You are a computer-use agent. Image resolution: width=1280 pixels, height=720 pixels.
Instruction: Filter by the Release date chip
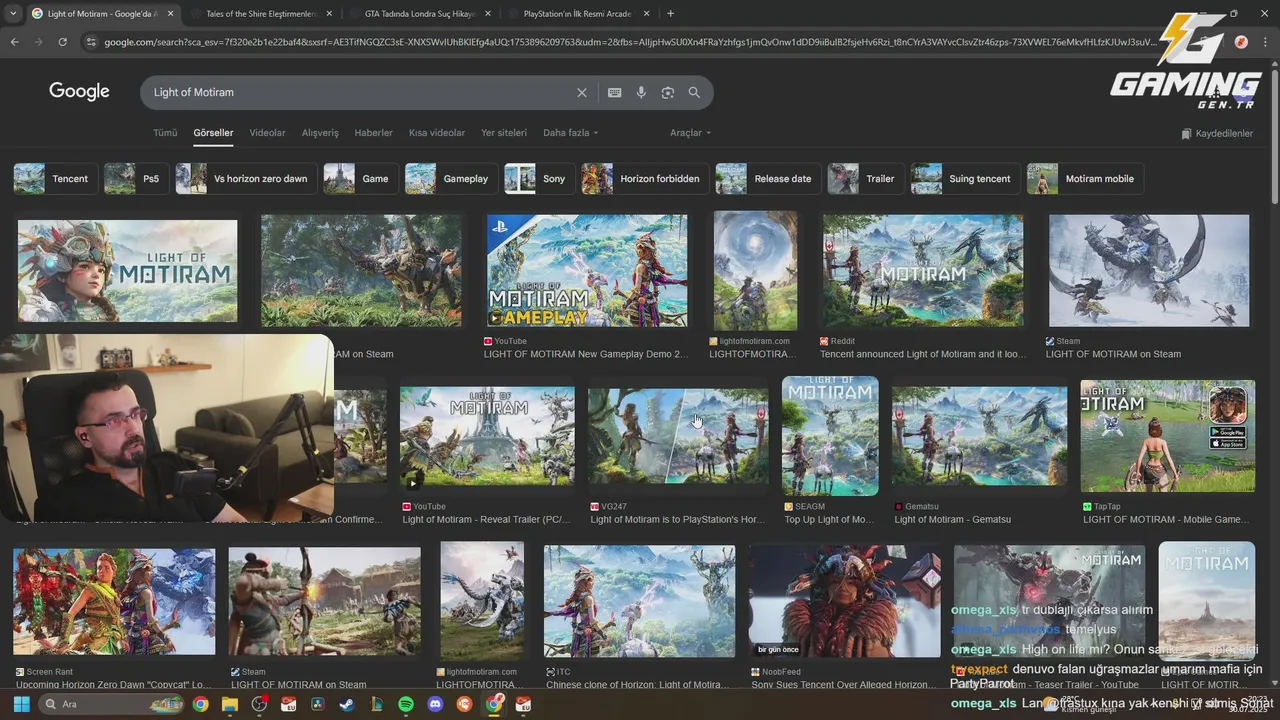pos(768,179)
